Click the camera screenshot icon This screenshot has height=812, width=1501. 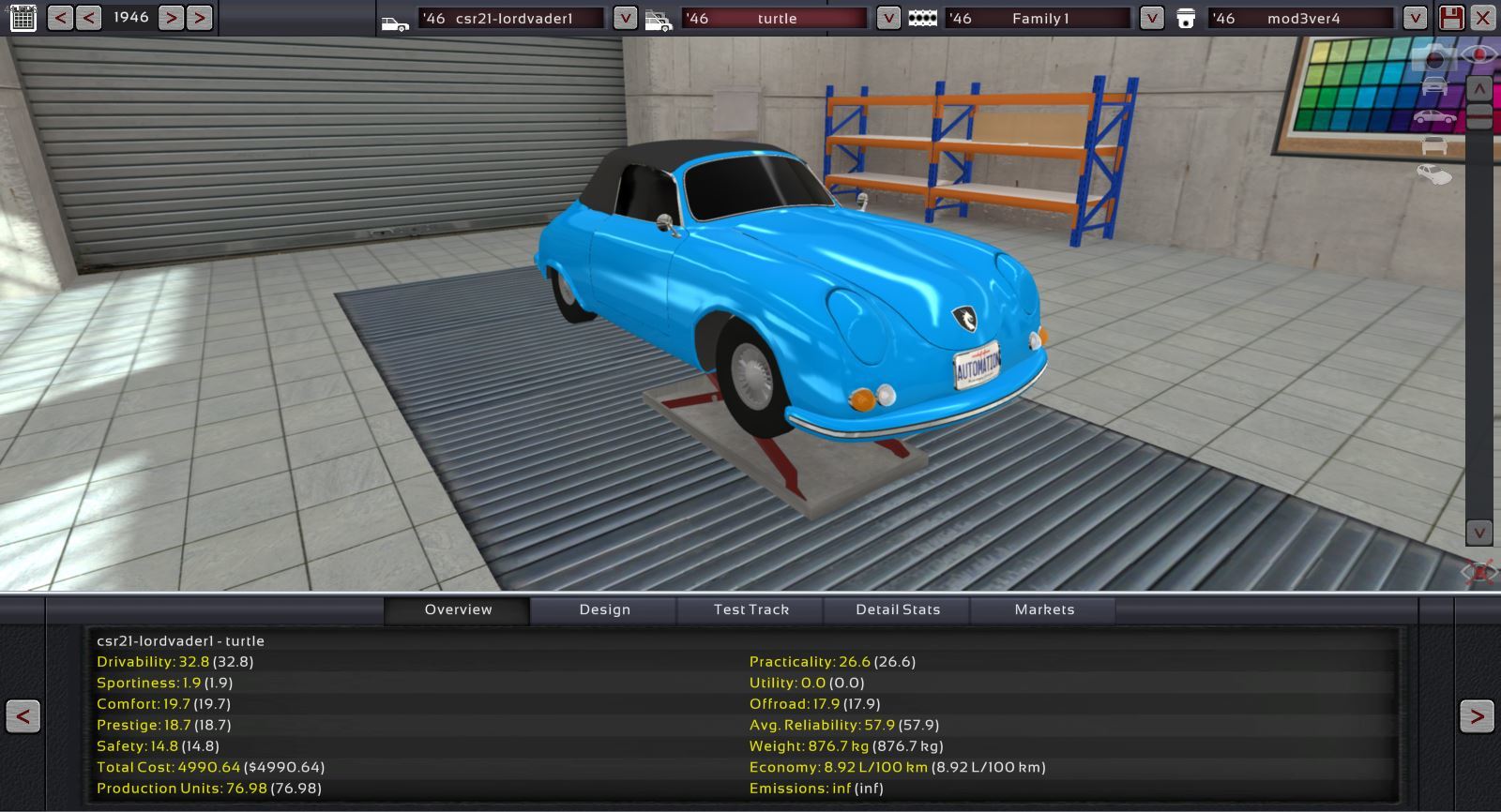click(x=1434, y=58)
